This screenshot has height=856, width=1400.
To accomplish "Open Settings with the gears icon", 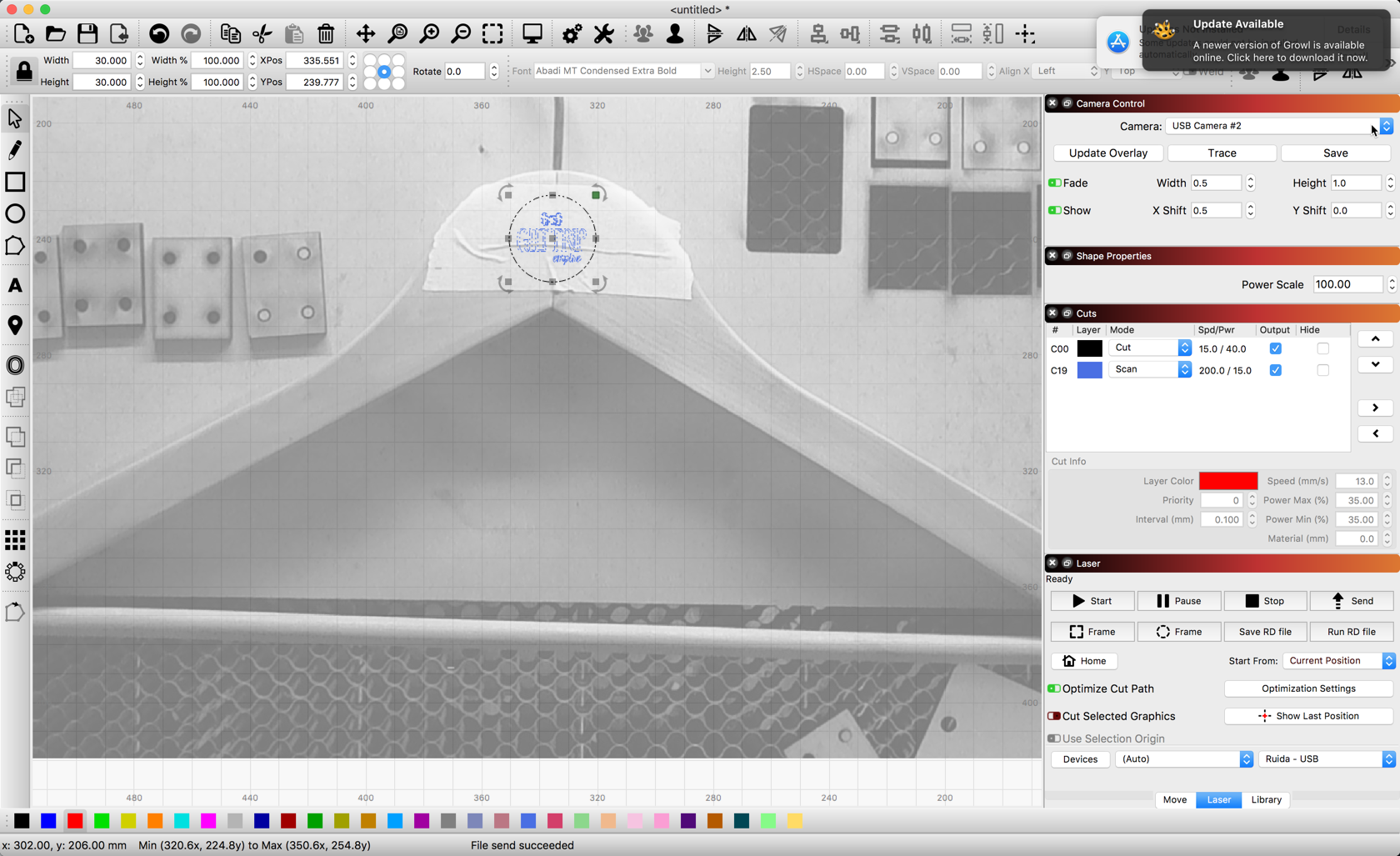I will pos(572,34).
